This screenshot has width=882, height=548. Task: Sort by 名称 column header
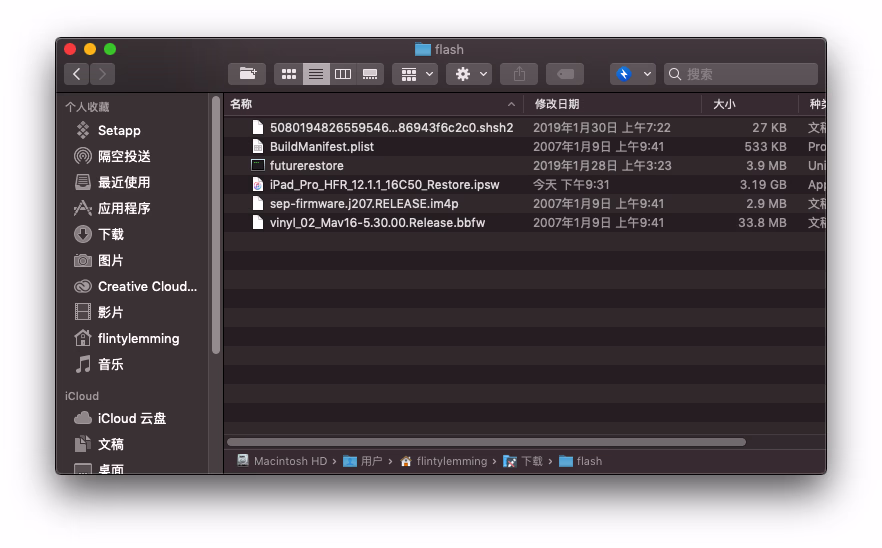tap(241, 104)
